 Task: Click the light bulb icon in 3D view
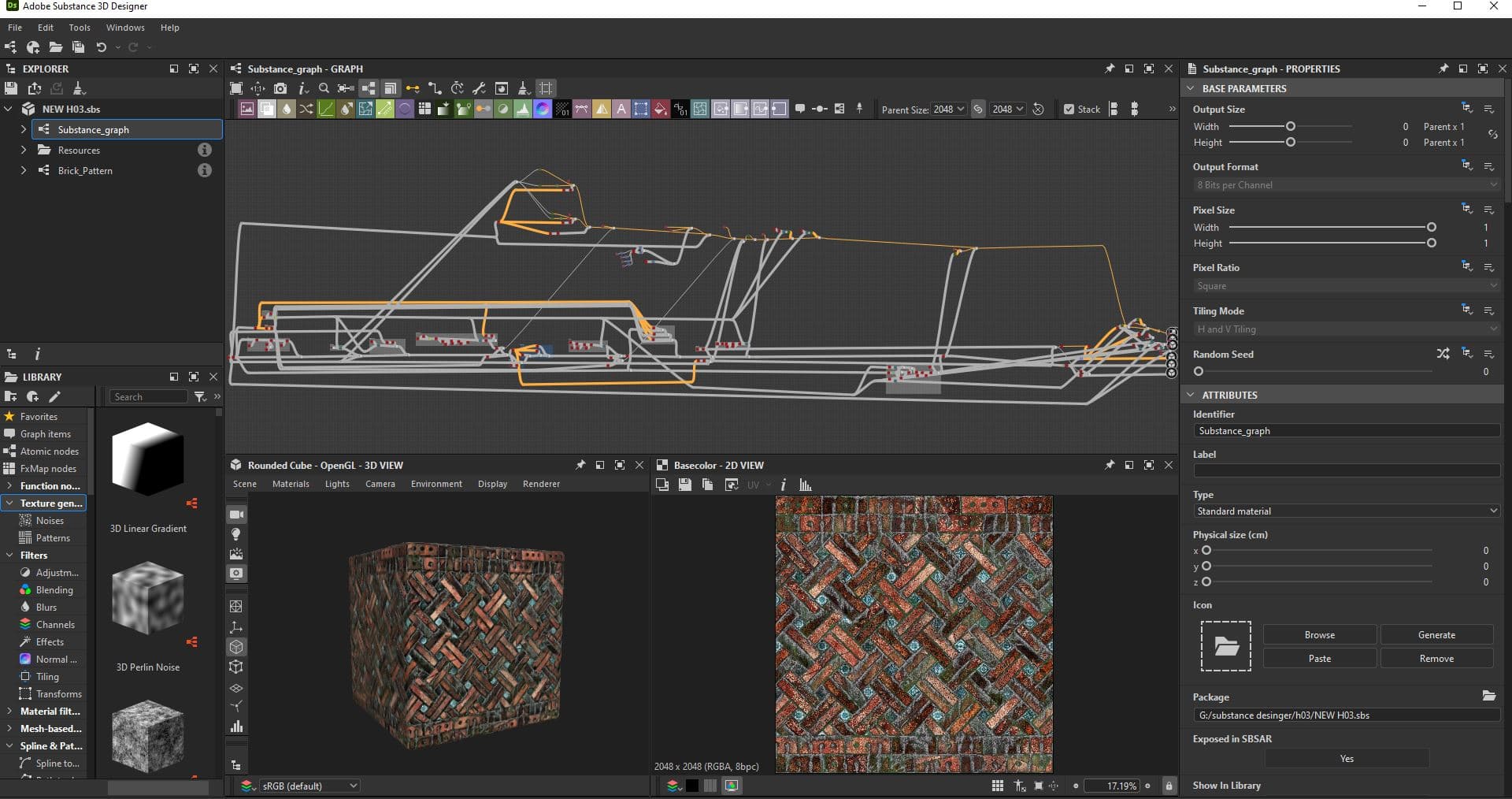point(236,534)
